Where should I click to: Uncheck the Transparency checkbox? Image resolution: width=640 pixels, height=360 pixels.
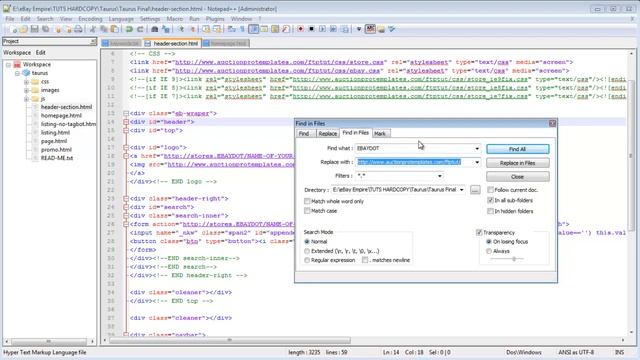[x=479, y=233]
